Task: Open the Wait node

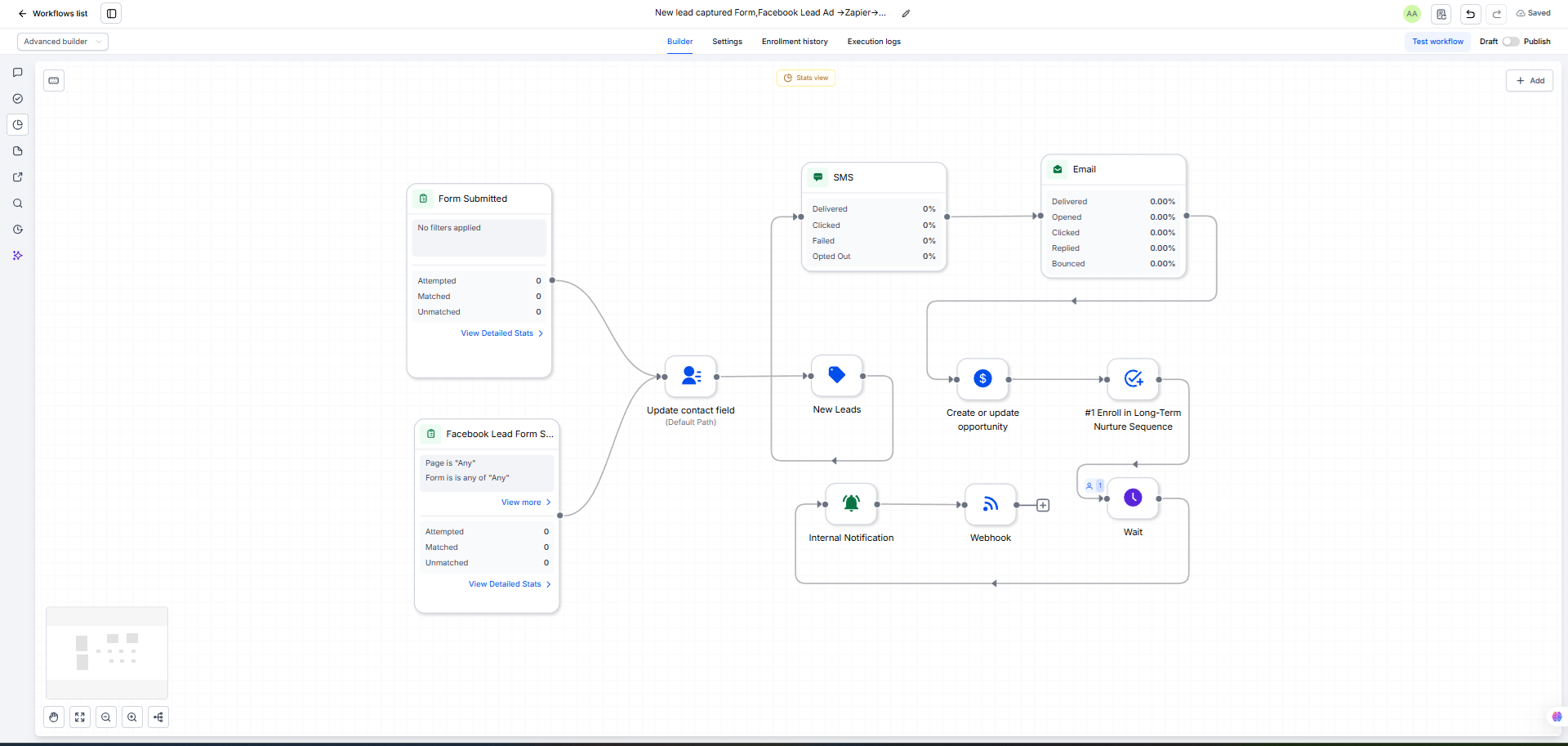Action: pos(1133,498)
